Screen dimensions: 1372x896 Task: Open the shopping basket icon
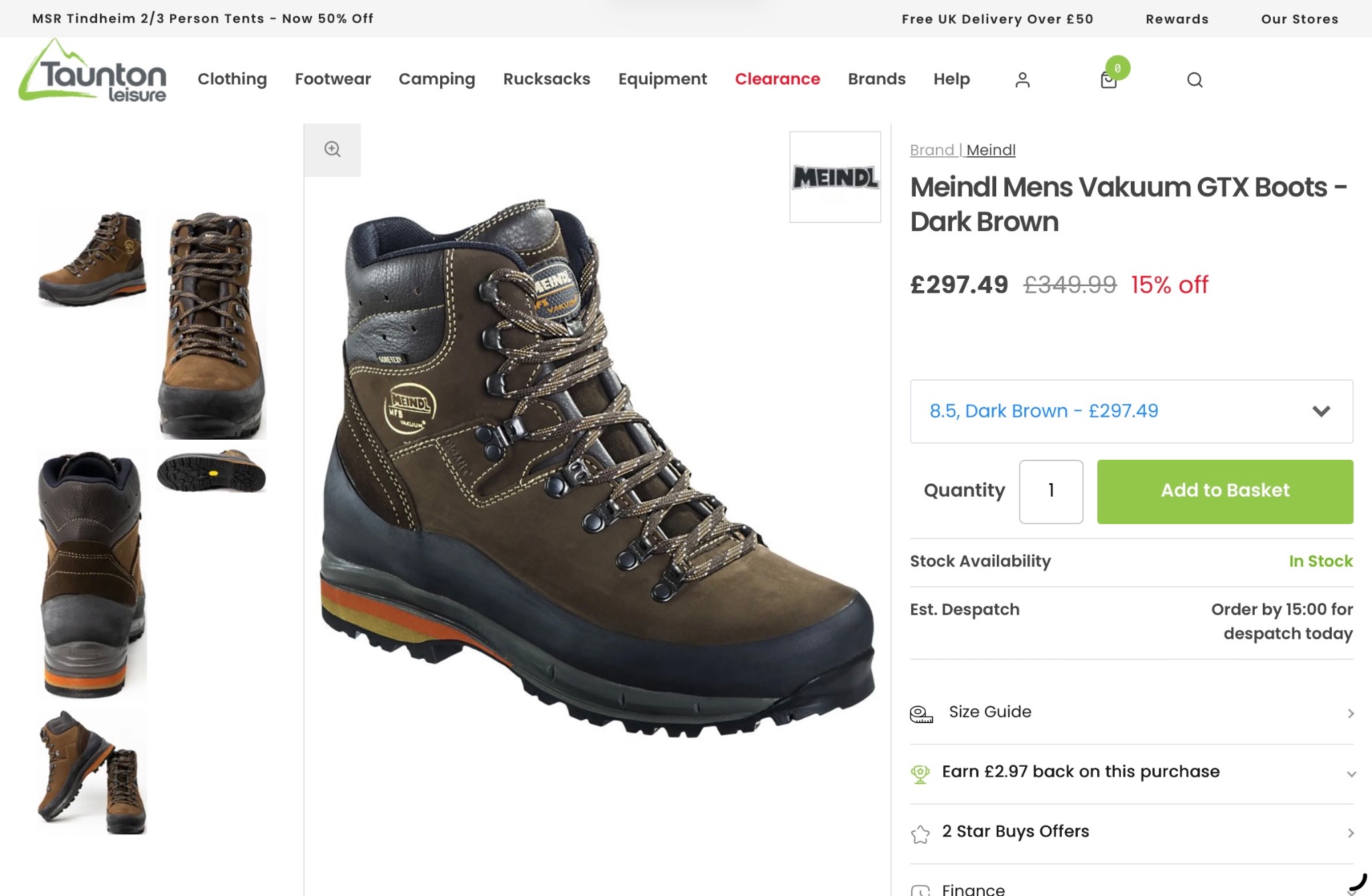(1109, 80)
